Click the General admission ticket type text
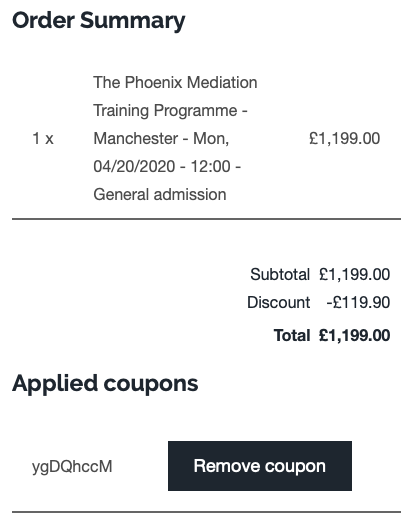The image size is (417, 525). coord(160,195)
